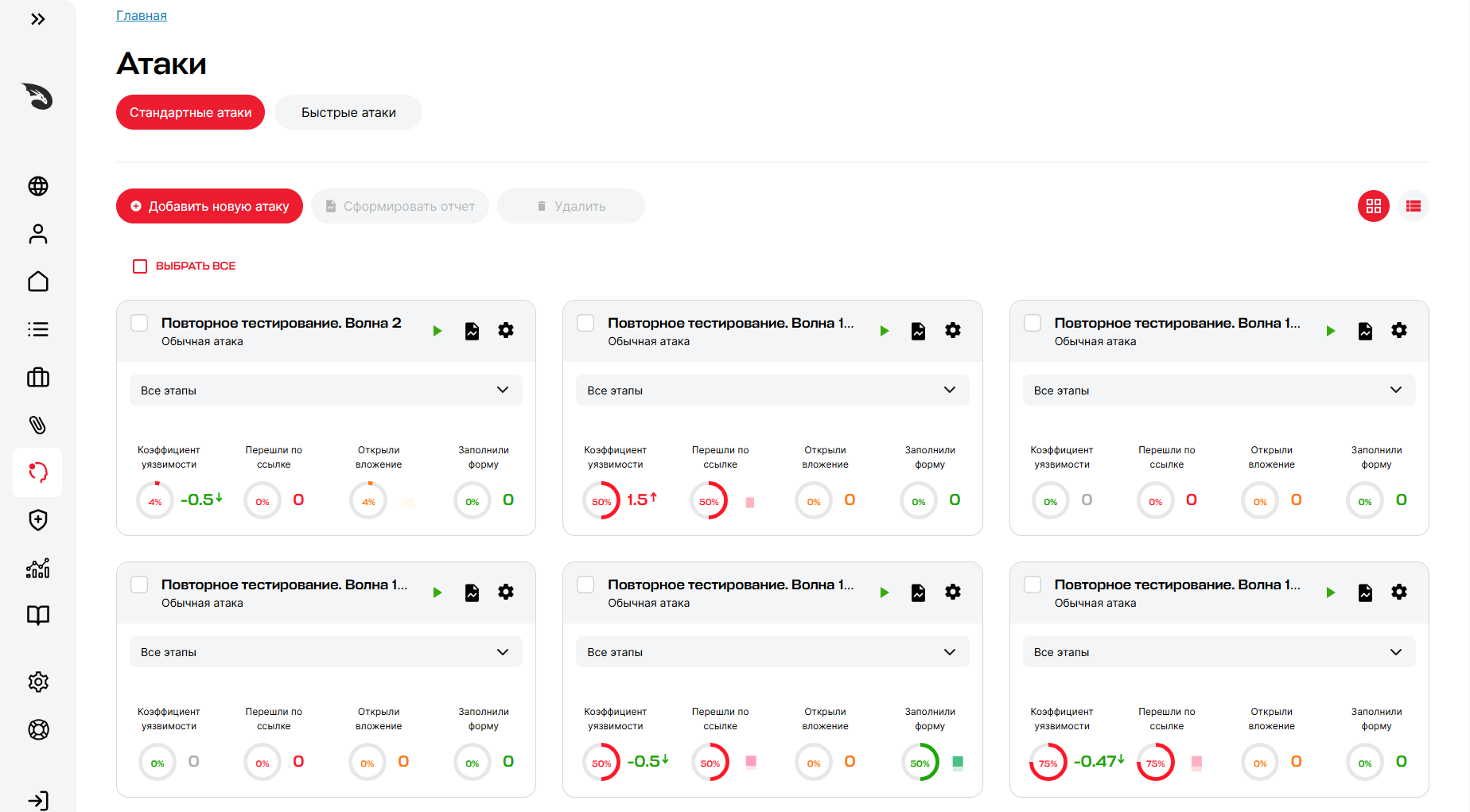Check the bottom-right attack card checkbox
1470x812 pixels.
[x=1032, y=585]
